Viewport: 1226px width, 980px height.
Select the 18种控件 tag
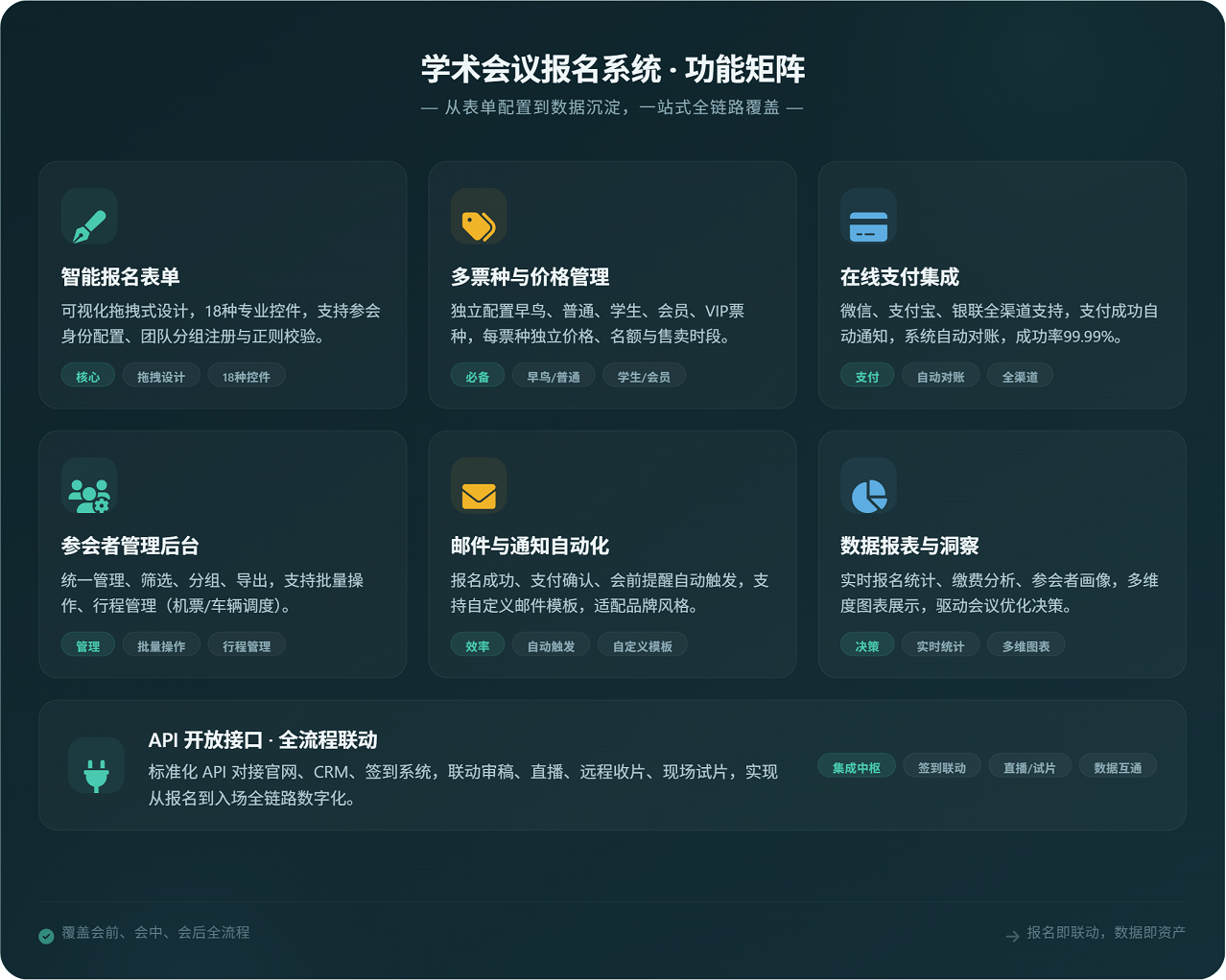[x=247, y=376]
